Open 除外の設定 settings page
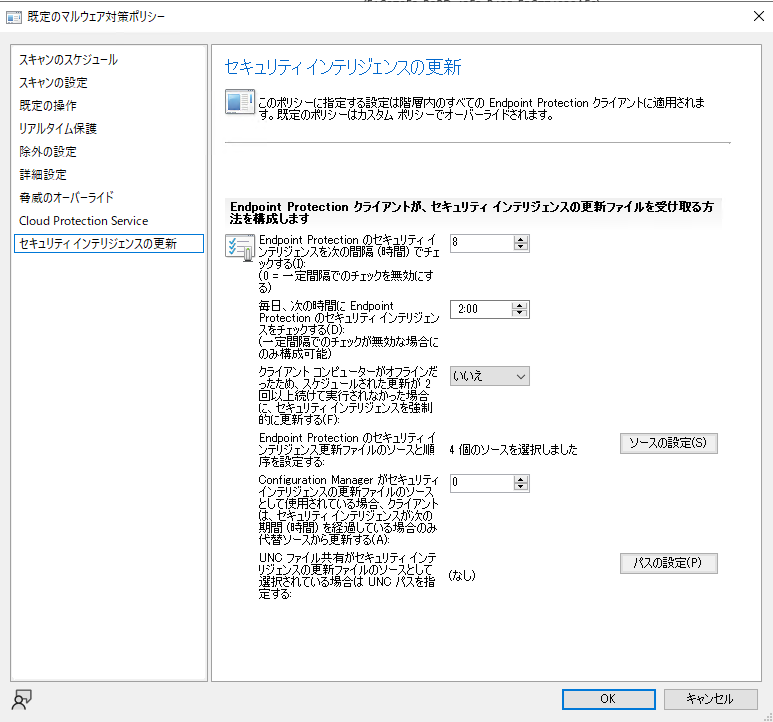The height and width of the screenshot is (722, 773). (x=48, y=152)
